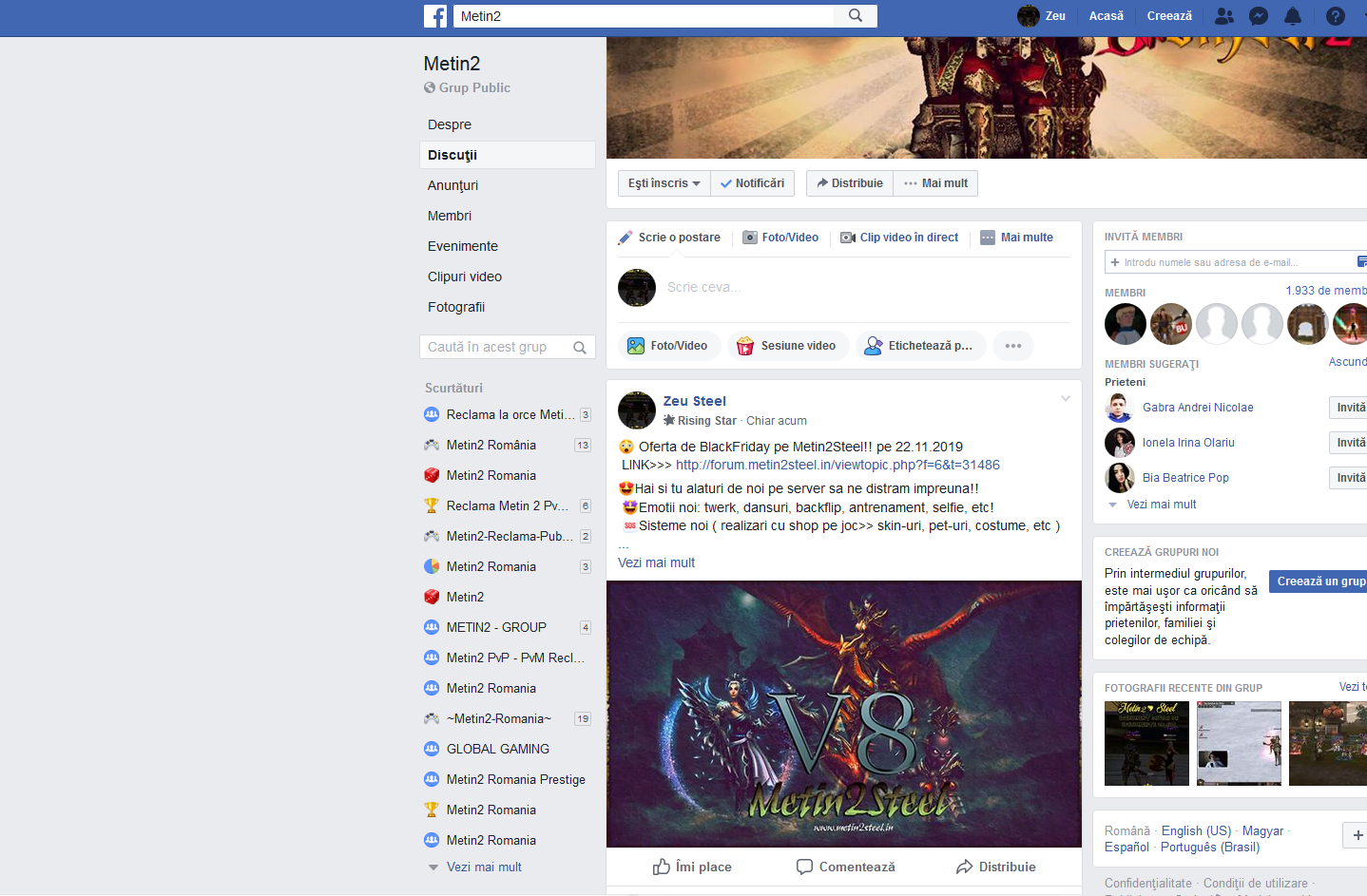Open notifications bell icon
The width and height of the screenshot is (1367, 896).
1293,16
